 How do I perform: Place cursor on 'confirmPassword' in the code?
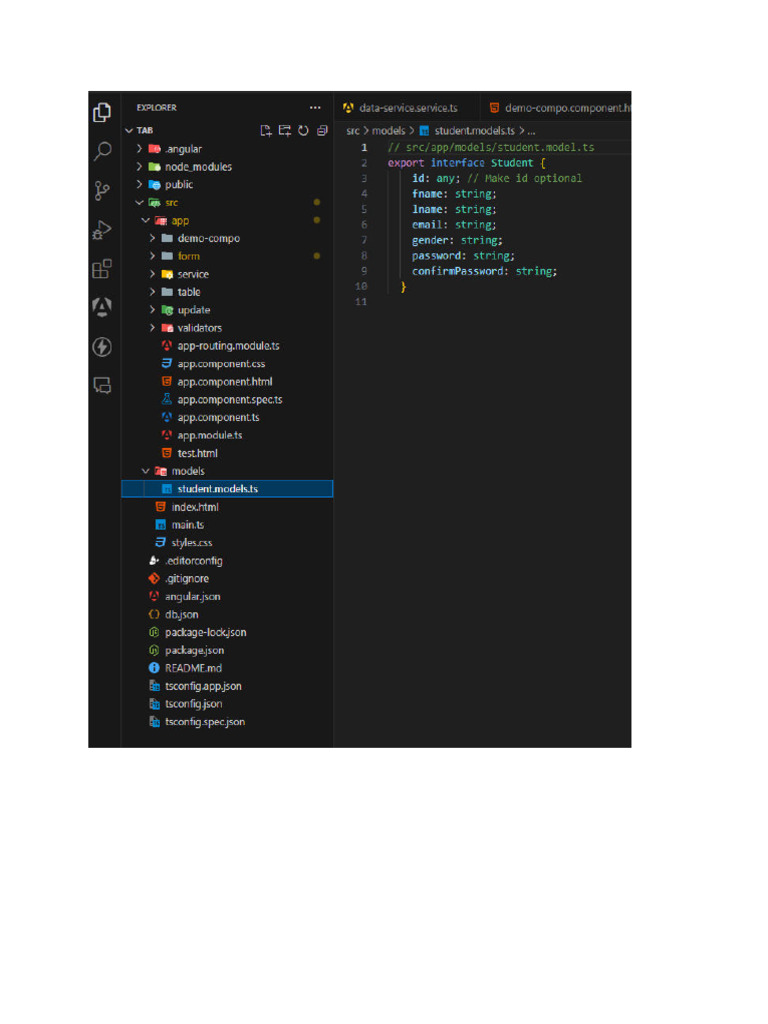tap(458, 271)
